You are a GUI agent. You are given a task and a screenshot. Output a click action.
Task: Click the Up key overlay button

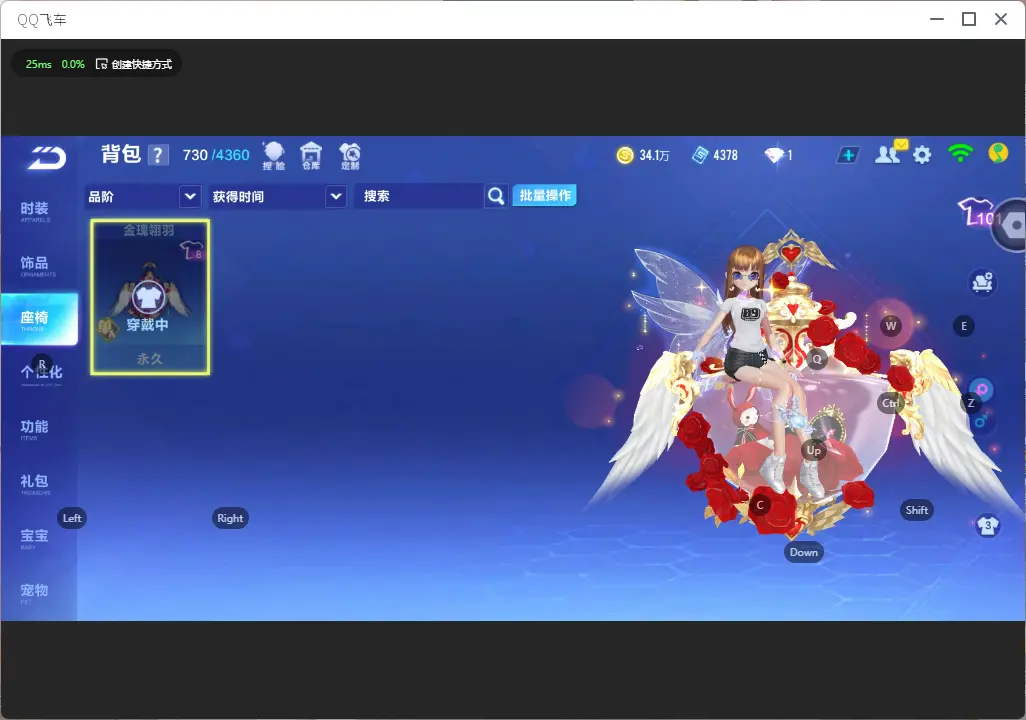[813, 450]
